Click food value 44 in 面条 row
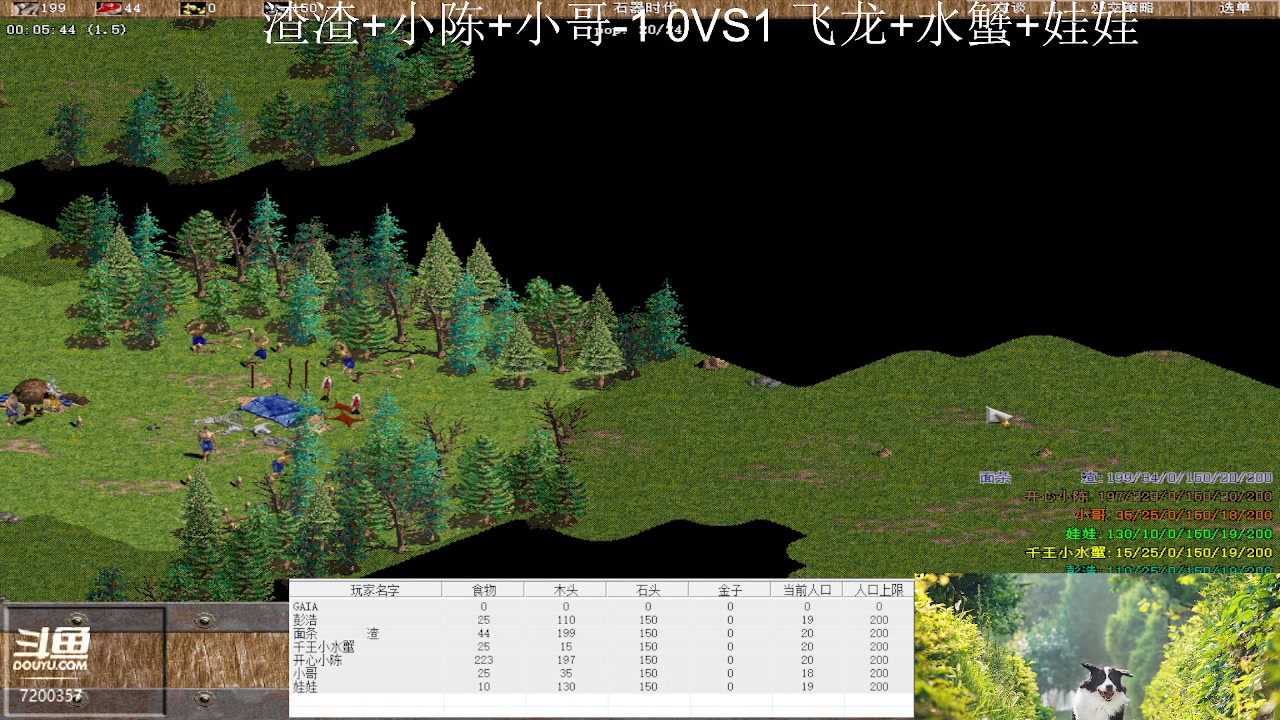 (x=484, y=633)
